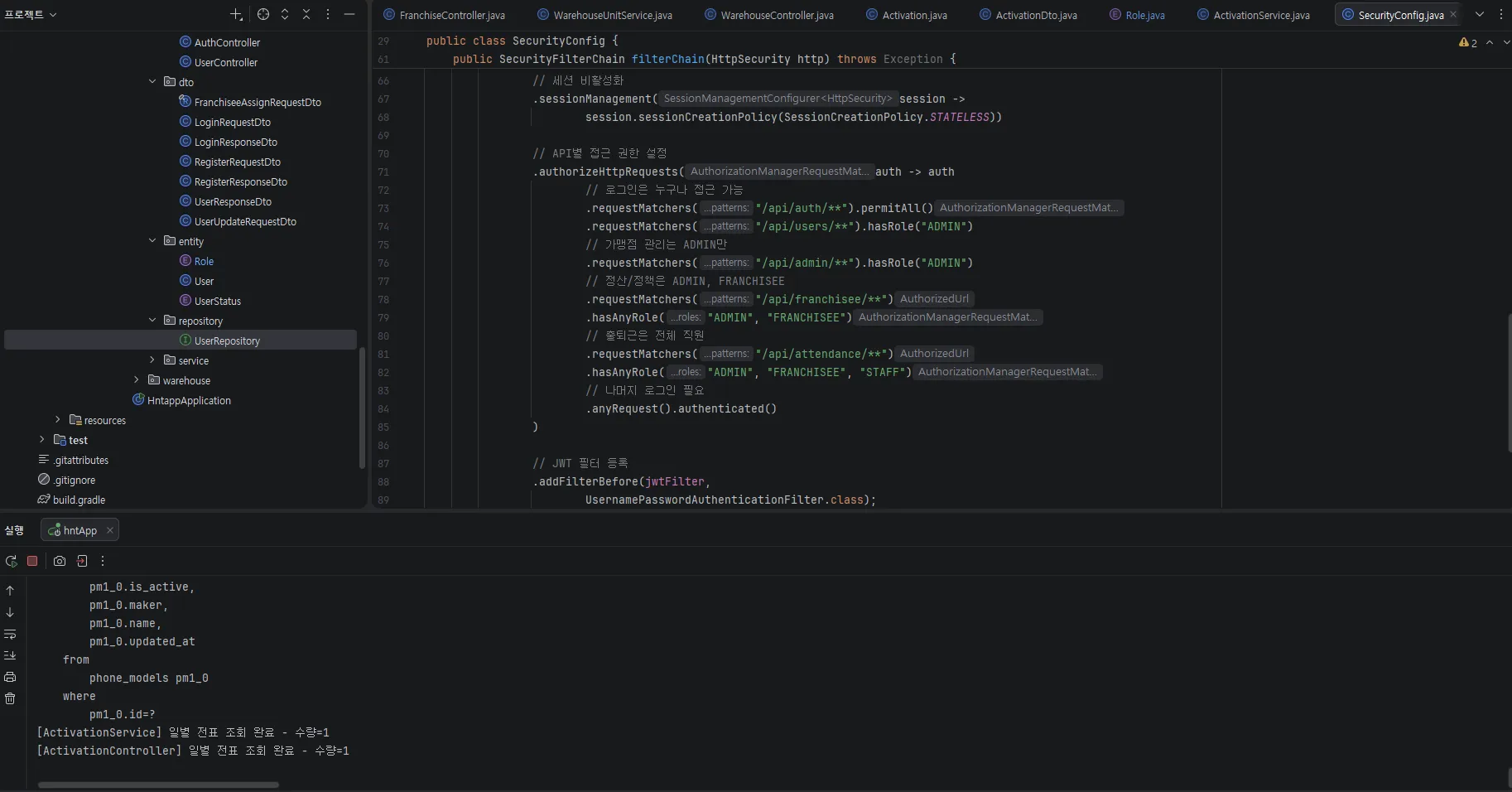1512x792 pixels.
Task: Select UserUpdateRequestDto in the tree
Action: click(x=238, y=221)
